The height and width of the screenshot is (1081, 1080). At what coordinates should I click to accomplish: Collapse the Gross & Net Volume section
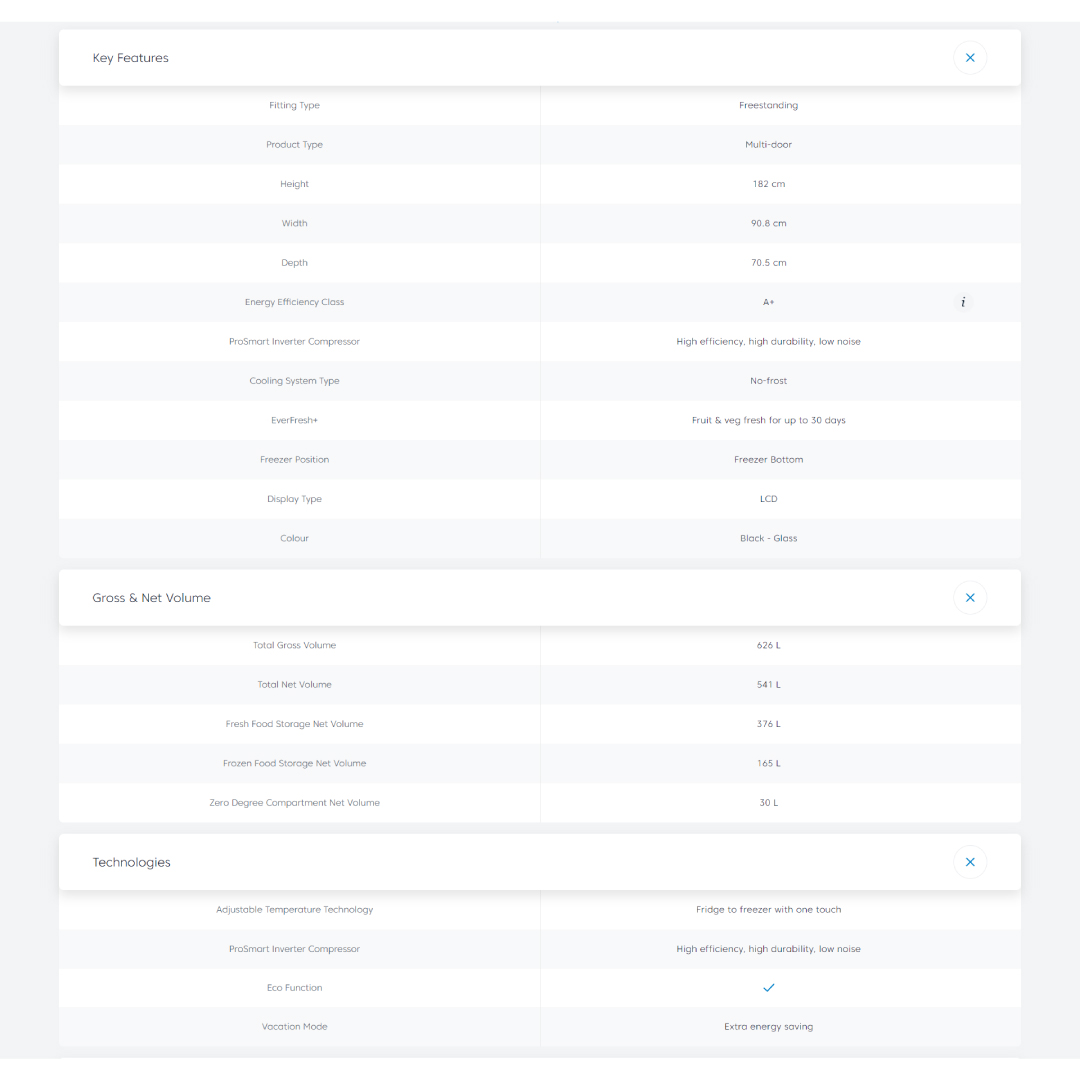pos(969,598)
